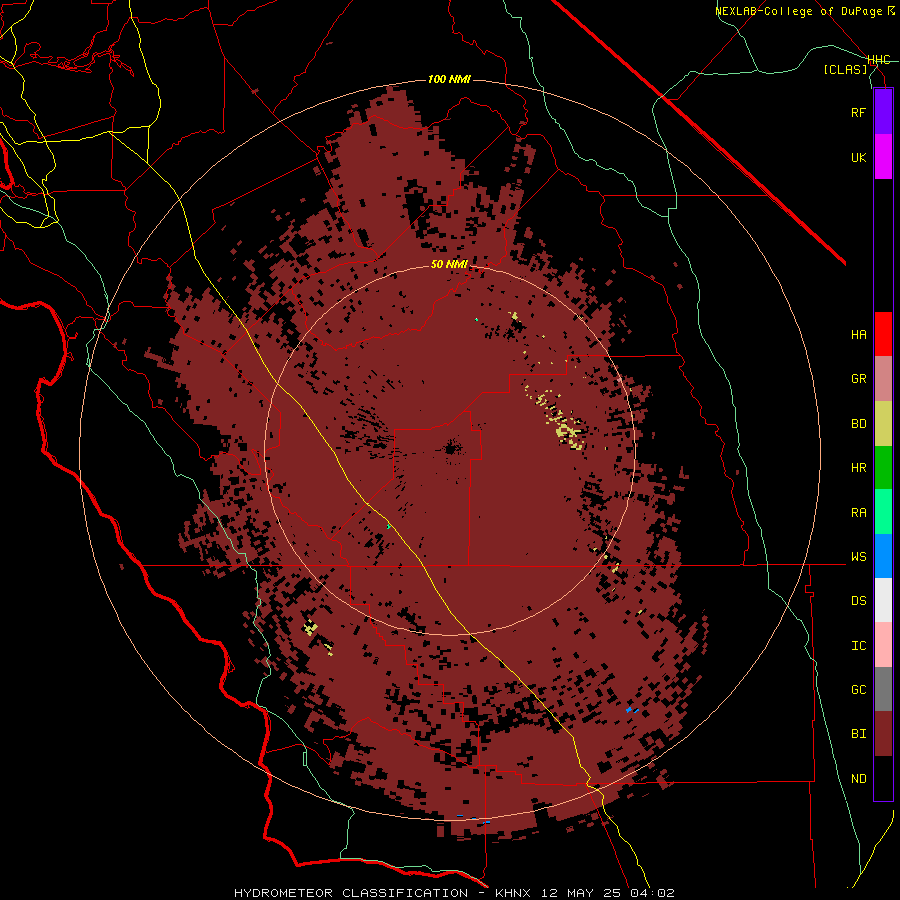Click the WS blue legend swatch
The width and height of the screenshot is (900, 900).
pyautogui.click(x=883, y=556)
